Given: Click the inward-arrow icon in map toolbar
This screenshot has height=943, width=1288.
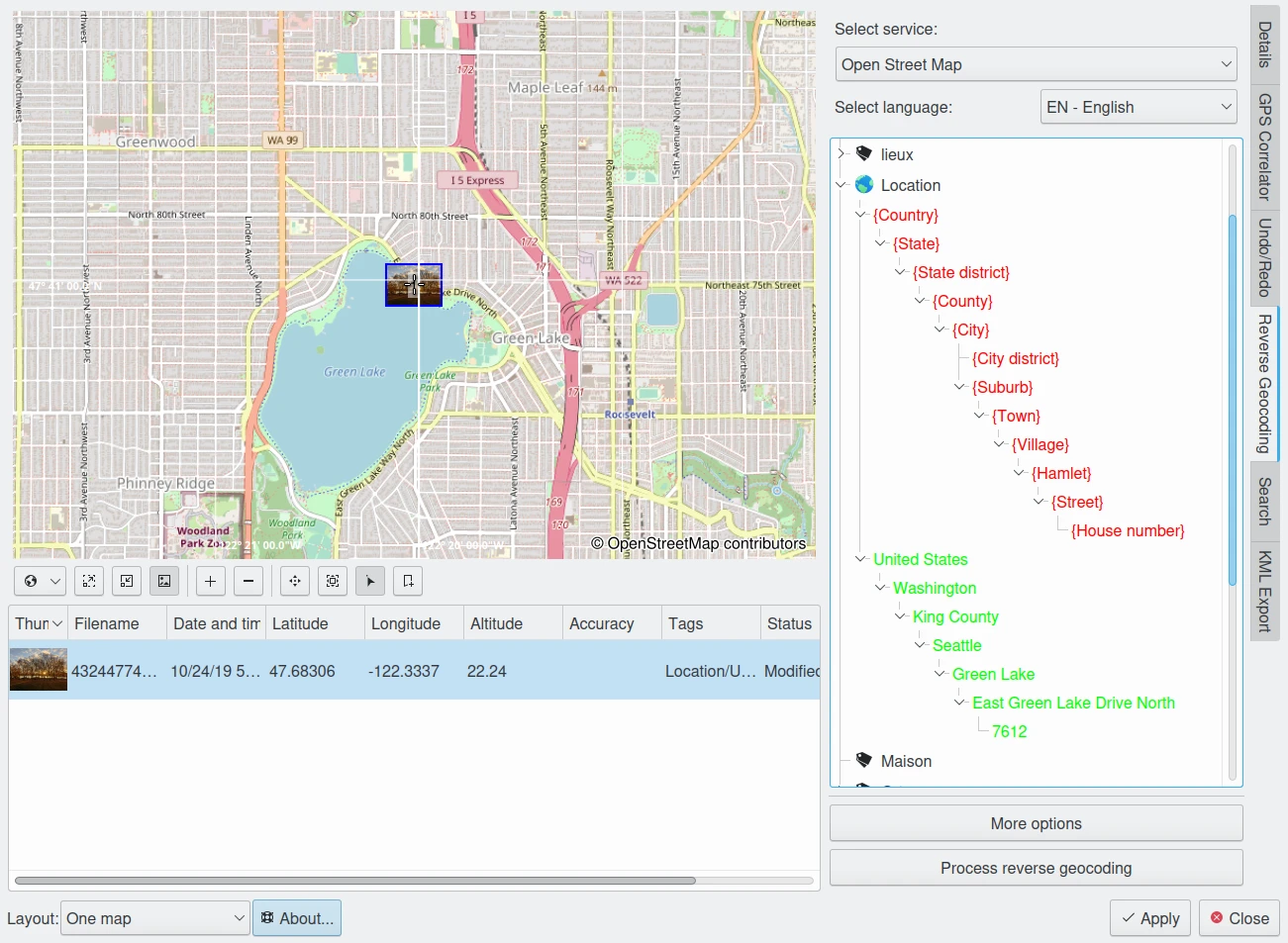Looking at the screenshot, I should pyautogui.click(x=127, y=582).
